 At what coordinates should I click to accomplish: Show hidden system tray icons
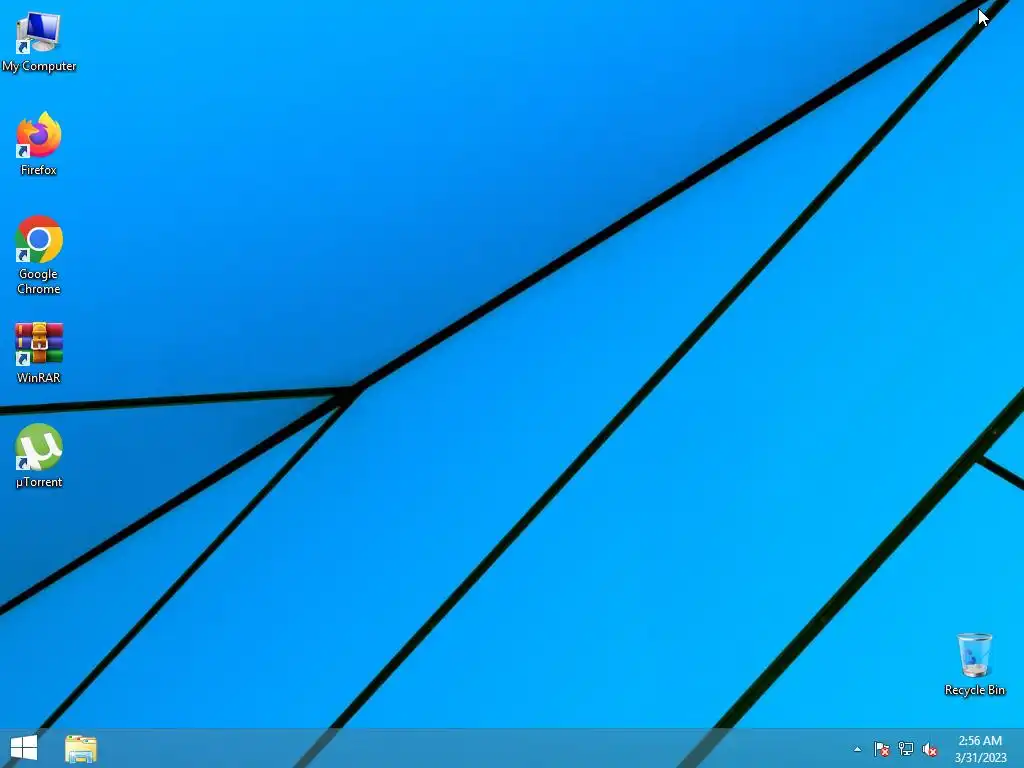coord(857,750)
